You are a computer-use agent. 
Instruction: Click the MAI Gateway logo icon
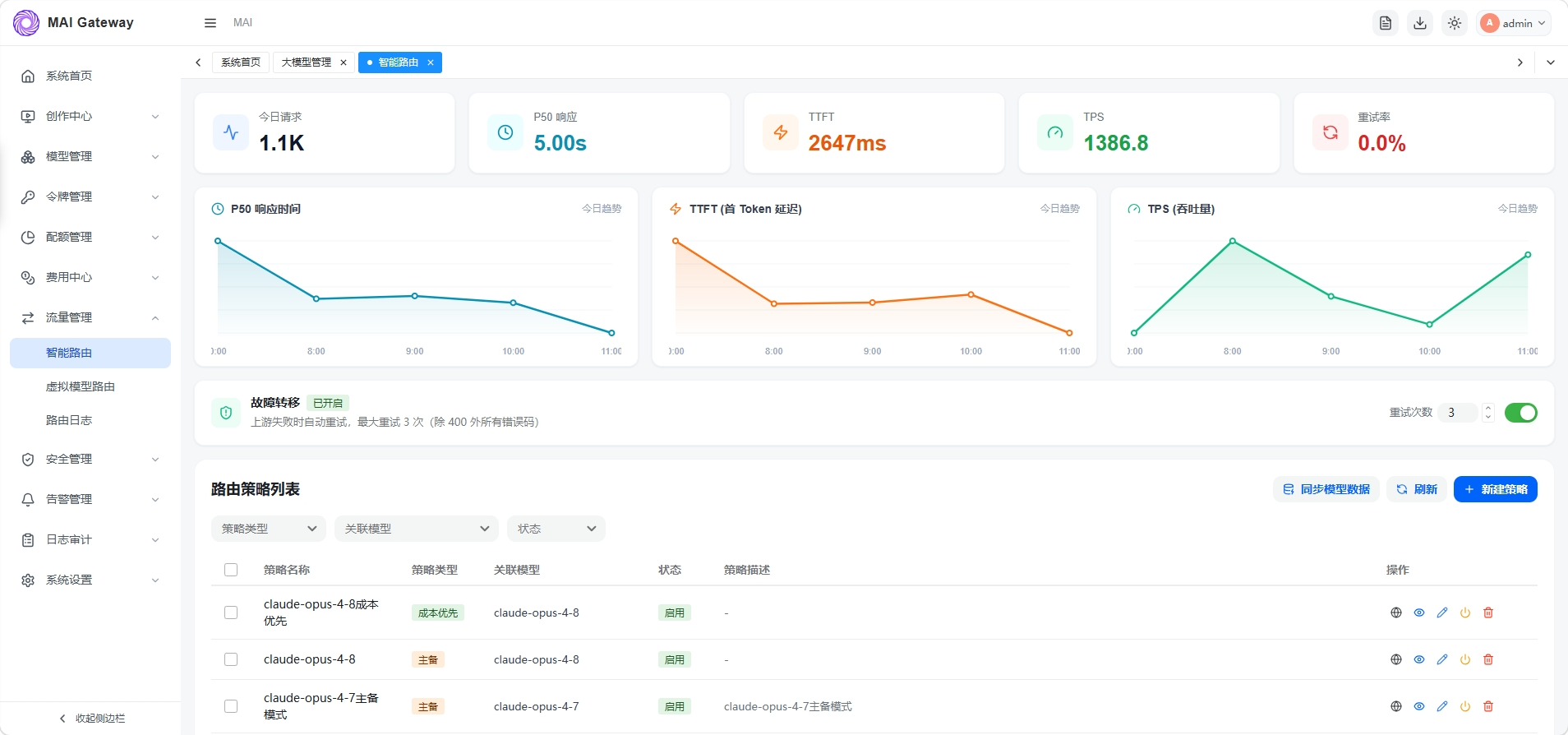click(26, 22)
